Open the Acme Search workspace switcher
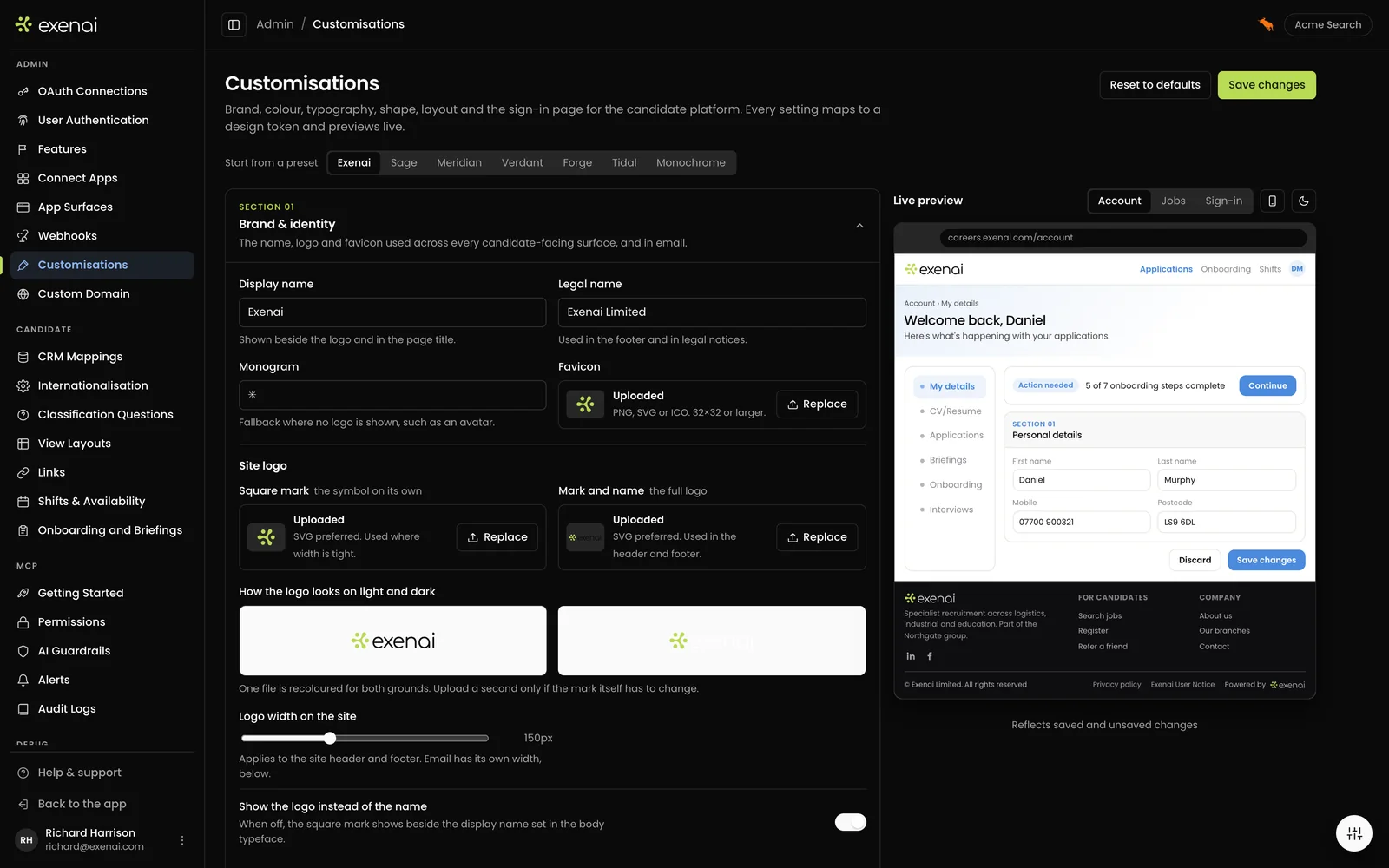 [x=1328, y=24]
